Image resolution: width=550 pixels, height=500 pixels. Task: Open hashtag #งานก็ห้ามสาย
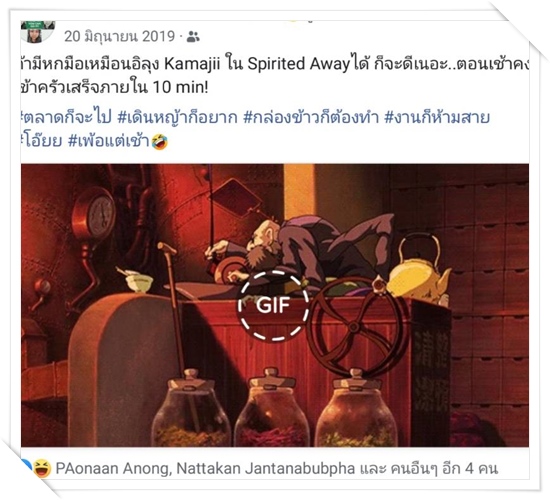tap(437, 118)
